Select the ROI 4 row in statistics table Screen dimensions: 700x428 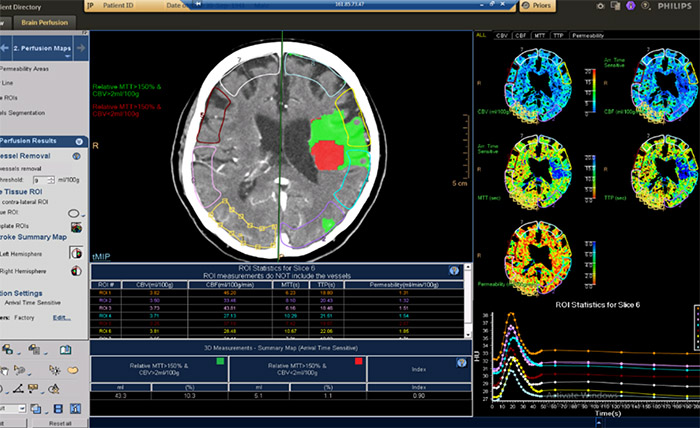click(277, 316)
